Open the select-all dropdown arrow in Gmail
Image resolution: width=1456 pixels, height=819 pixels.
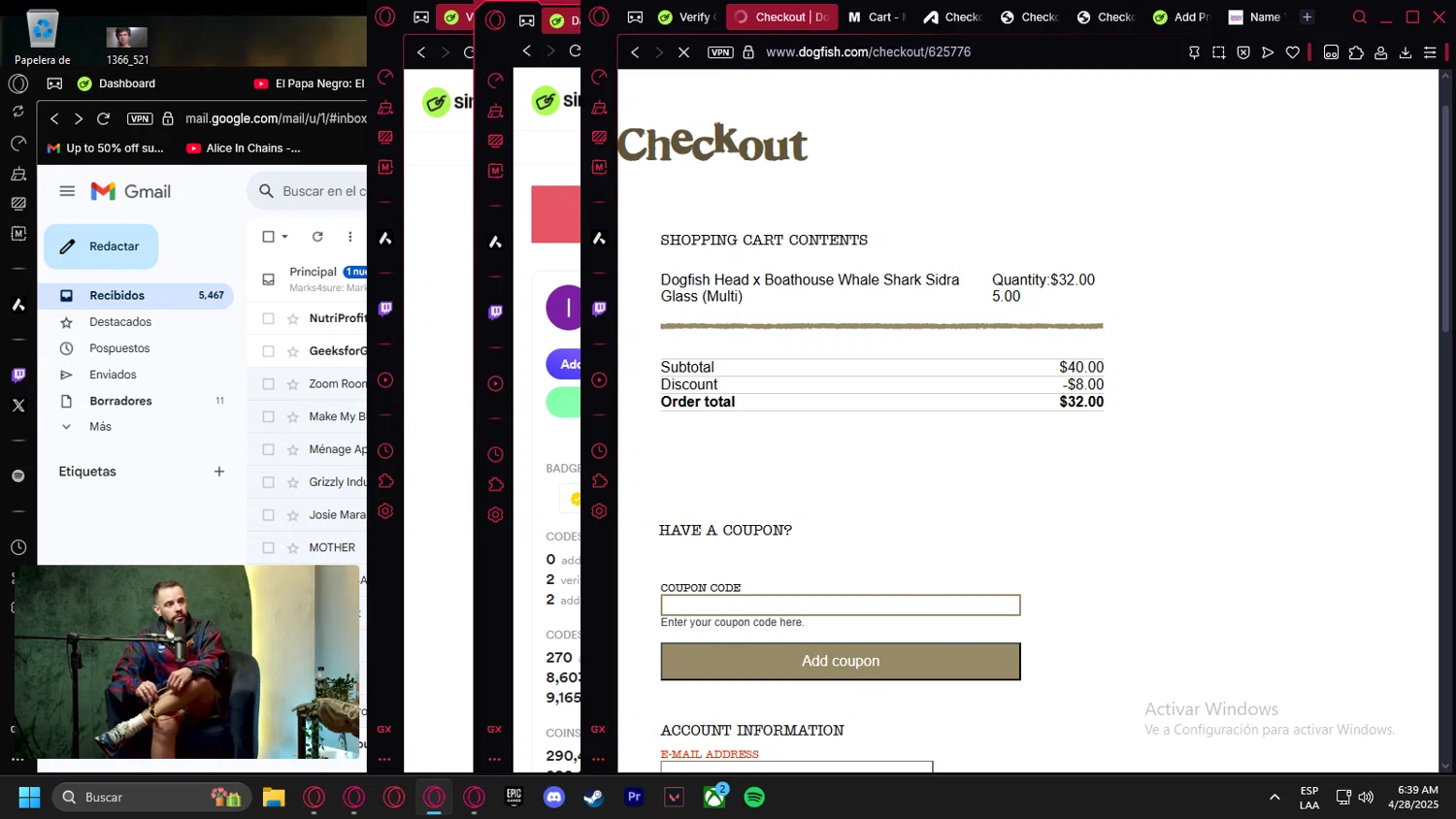pyautogui.click(x=285, y=237)
